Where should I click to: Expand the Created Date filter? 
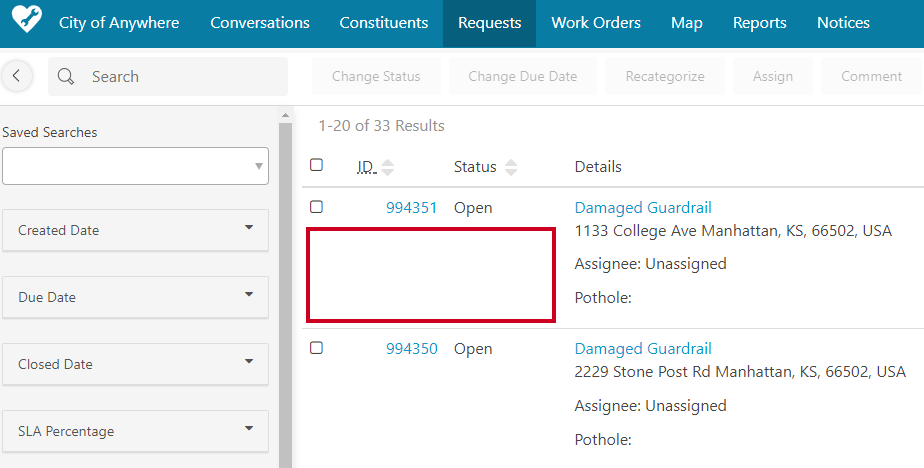(136, 230)
